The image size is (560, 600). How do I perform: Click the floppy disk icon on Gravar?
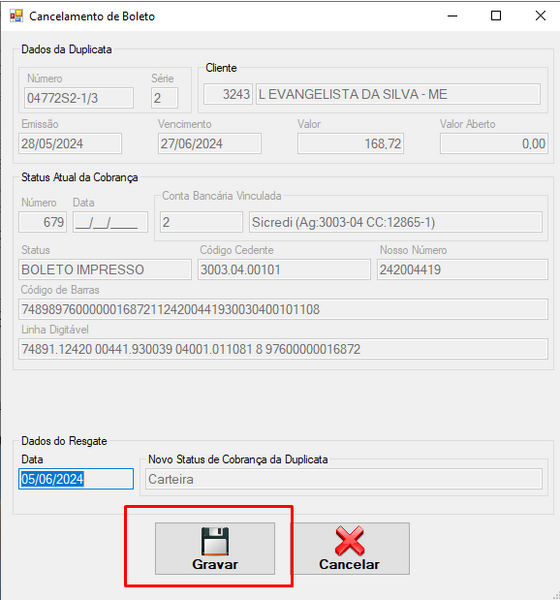pyautogui.click(x=215, y=541)
